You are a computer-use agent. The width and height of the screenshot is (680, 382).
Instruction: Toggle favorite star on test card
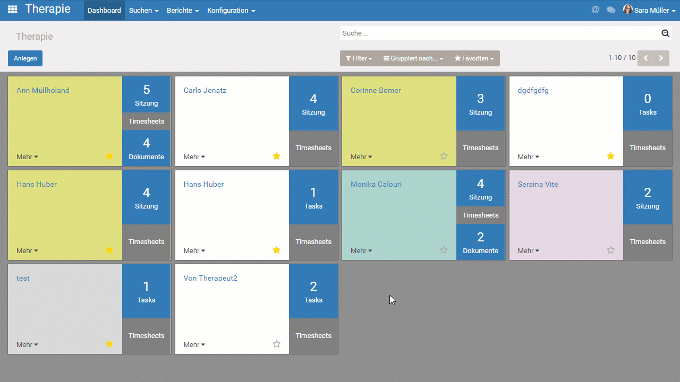(x=109, y=344)
